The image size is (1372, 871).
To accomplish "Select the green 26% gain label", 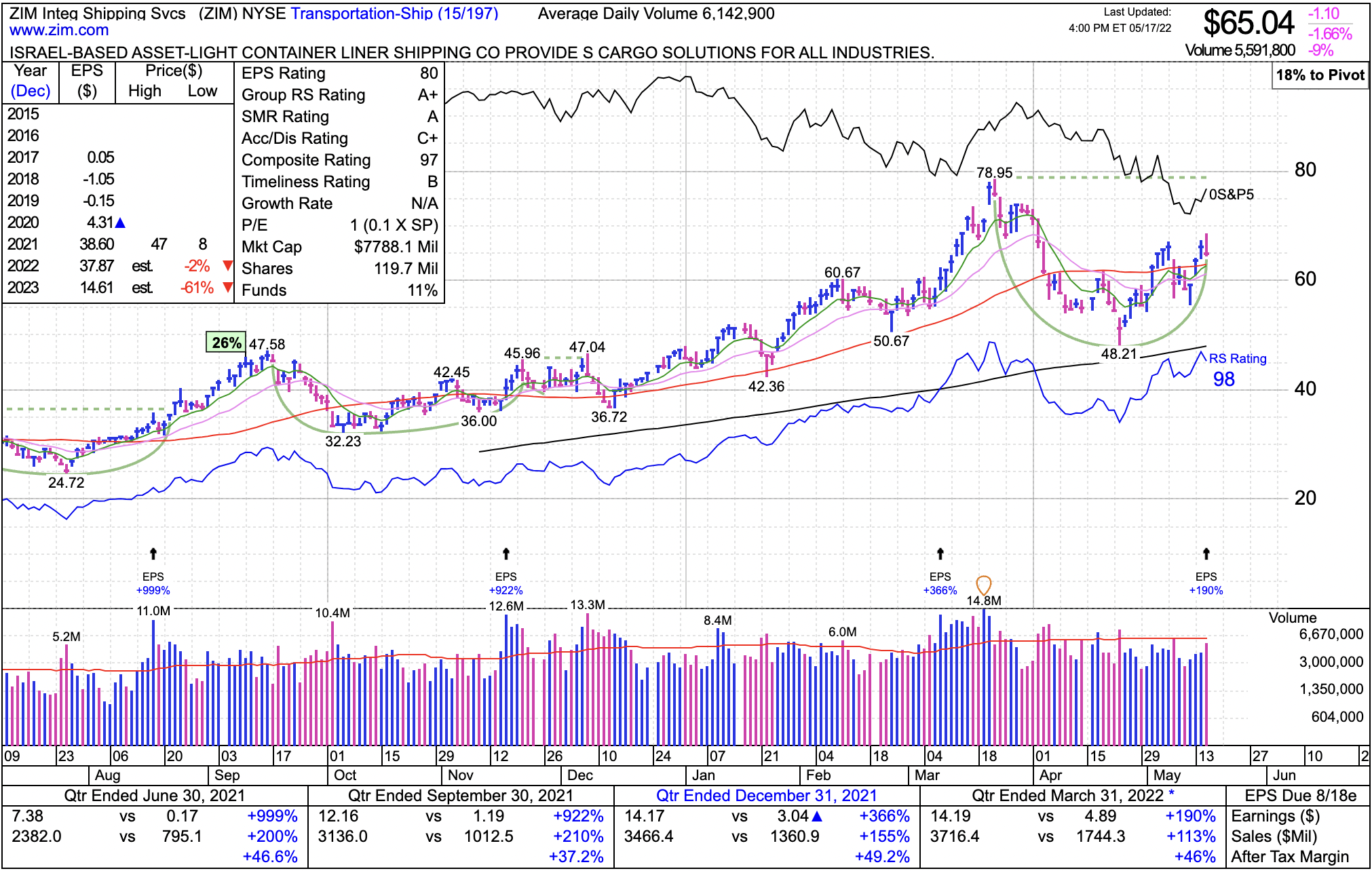I will [226, 343].
